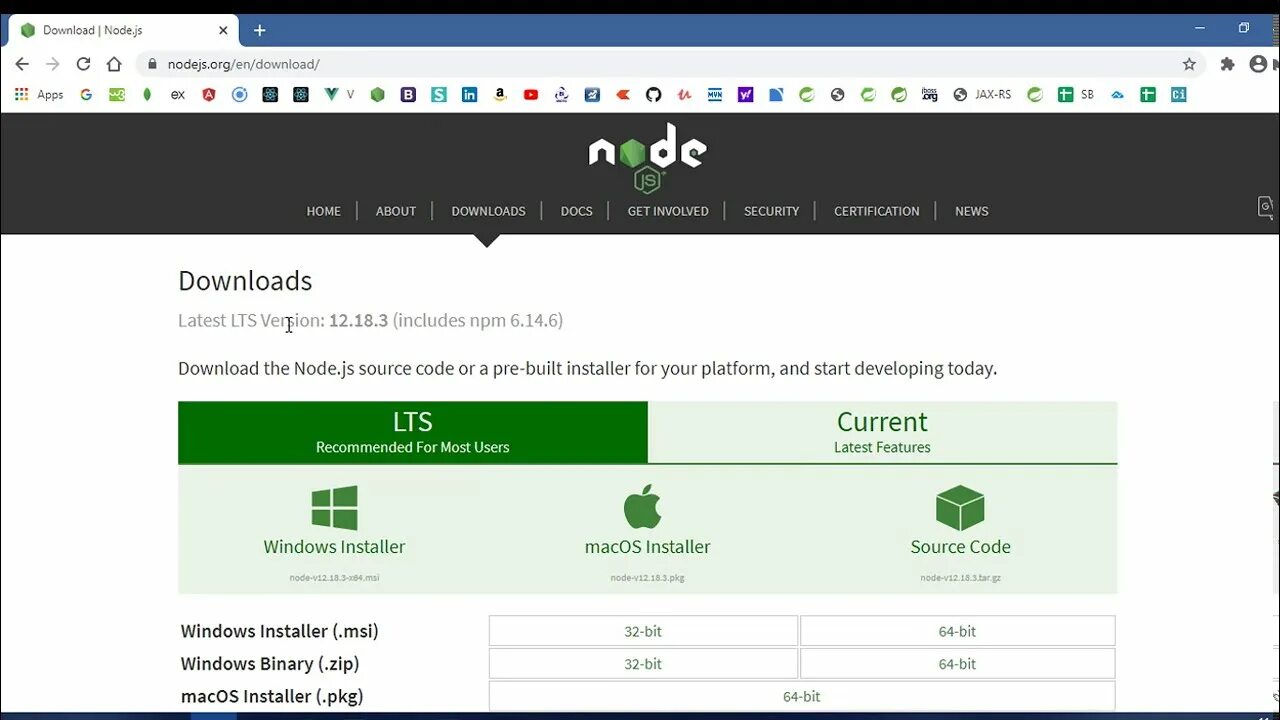This screenshot has height=720, width=1280.
Task: Open the MVN repository bookmark
Action: coord(715,95)
